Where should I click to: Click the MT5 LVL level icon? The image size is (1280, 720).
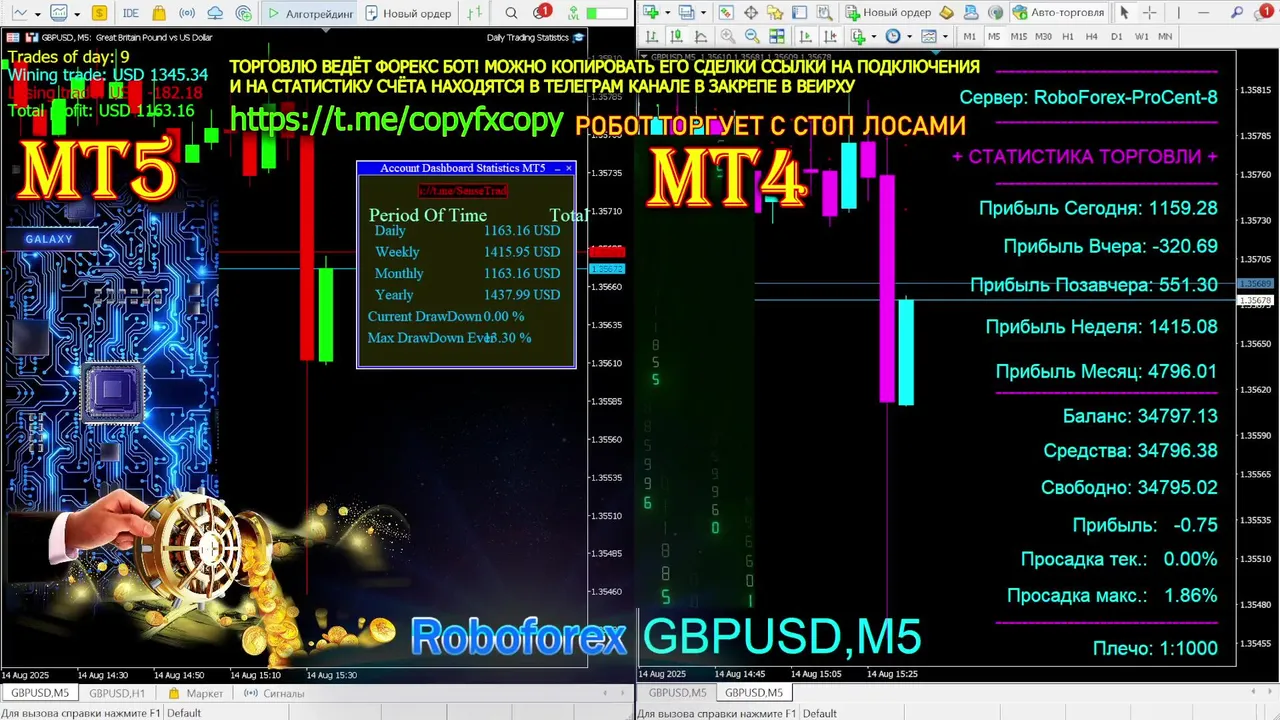point(573,14)
